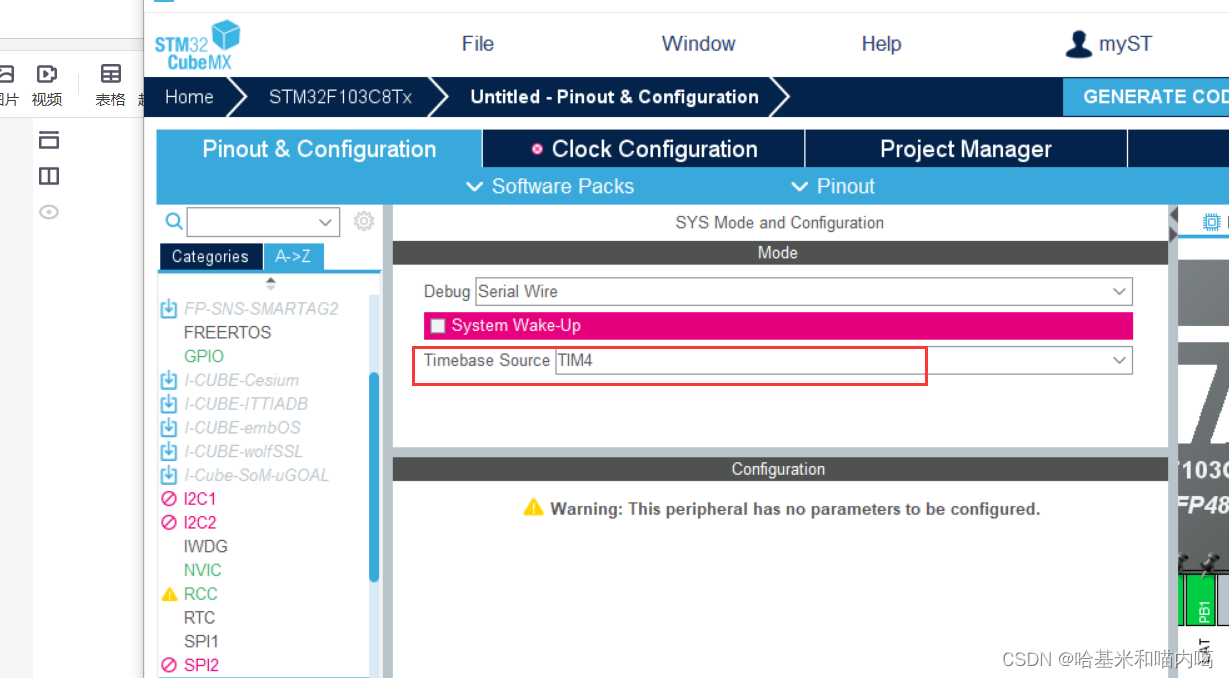Select SPI1 in the list
The image size is (1229, 678).
coord(201,641)
